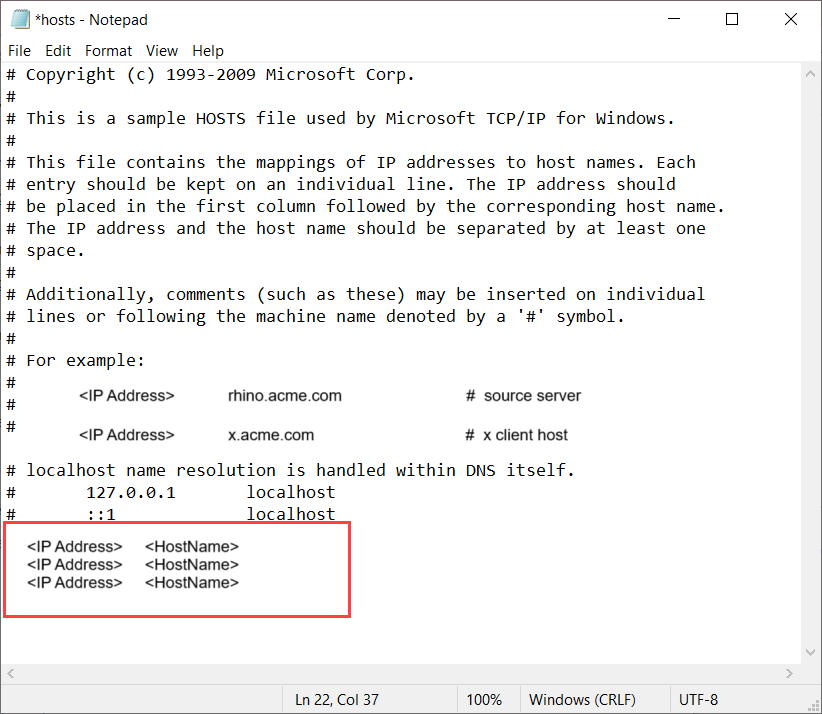Click the left arrow of horizontal scrollbar

coord(9,673)
